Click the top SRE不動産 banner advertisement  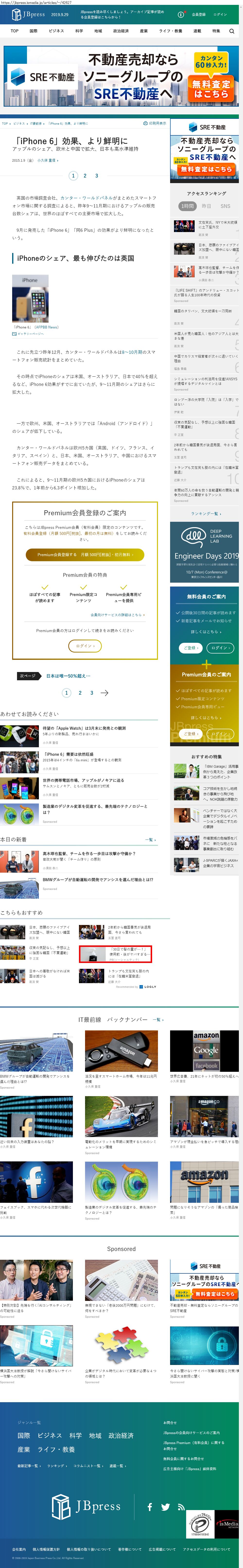coord(121,76)
